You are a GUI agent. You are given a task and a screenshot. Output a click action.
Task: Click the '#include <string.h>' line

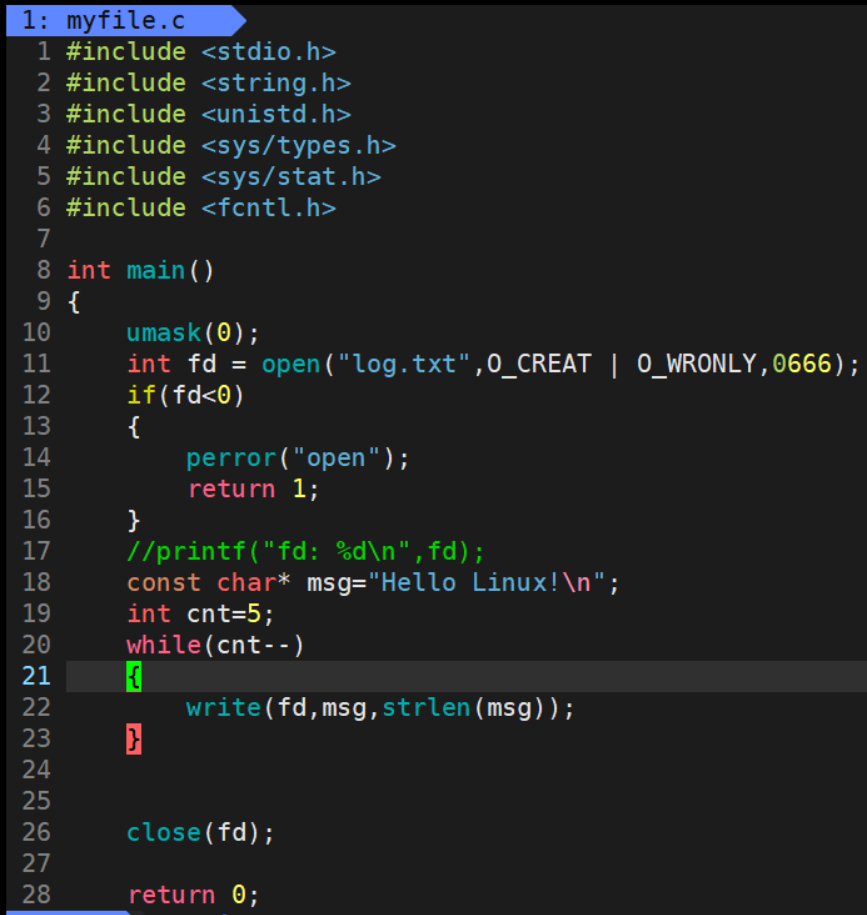(209, 83)
